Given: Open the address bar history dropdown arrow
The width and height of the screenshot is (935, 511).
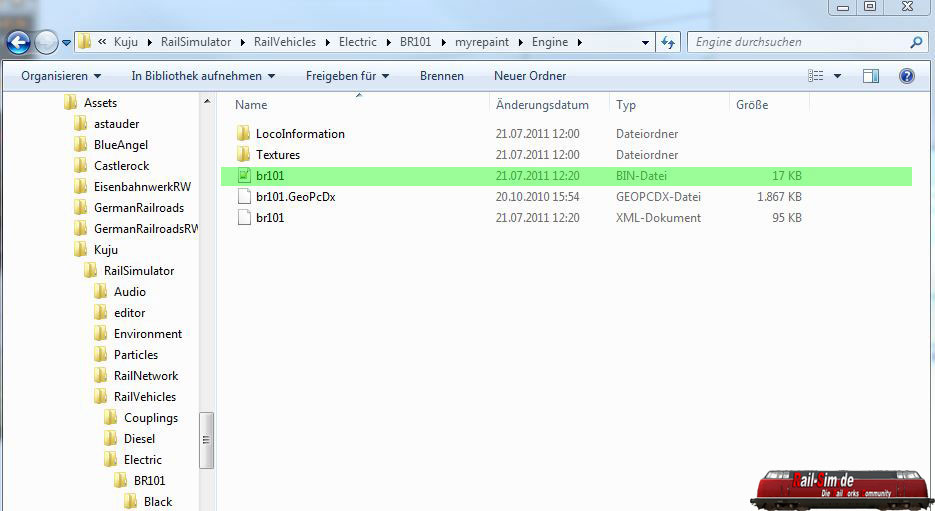Looking at the screenshot, I should [645, 43].
